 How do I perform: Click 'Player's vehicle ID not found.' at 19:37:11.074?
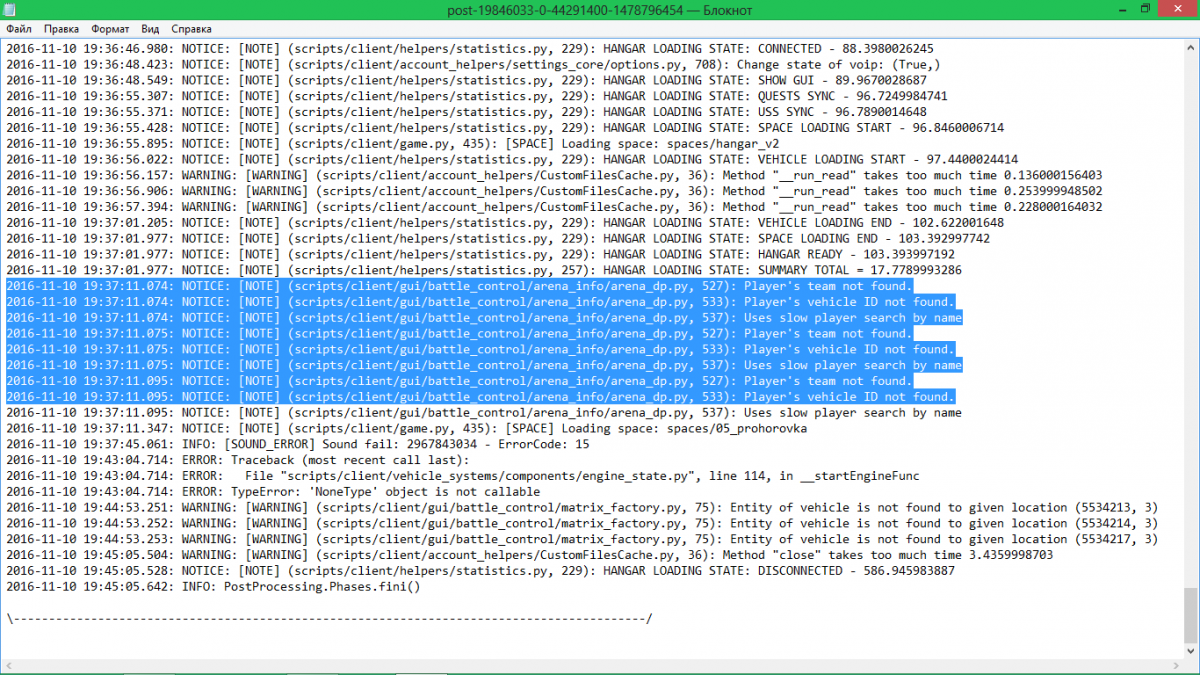[850, 302]
